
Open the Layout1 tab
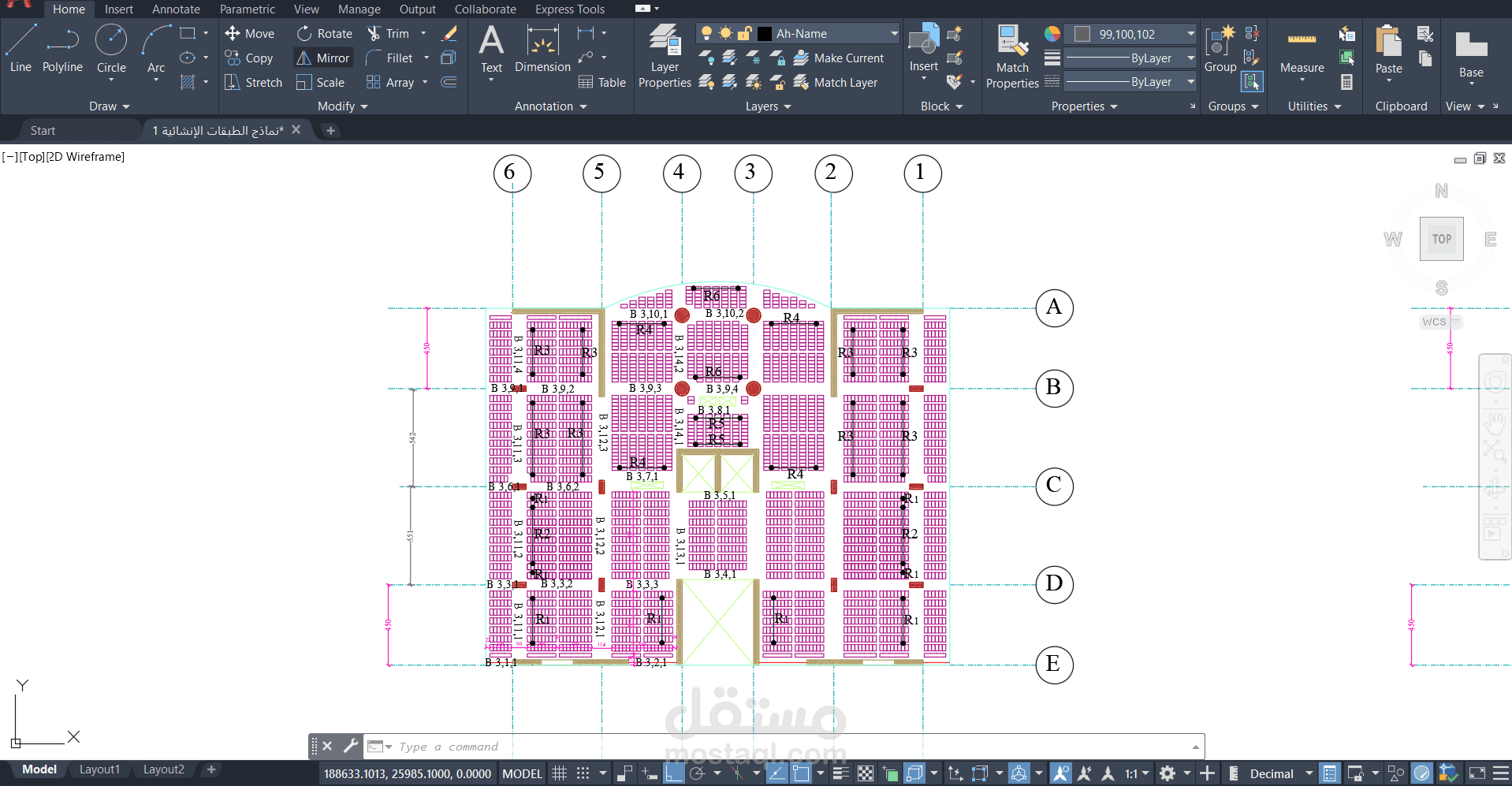pyautogui.click(x=99, y=769)
